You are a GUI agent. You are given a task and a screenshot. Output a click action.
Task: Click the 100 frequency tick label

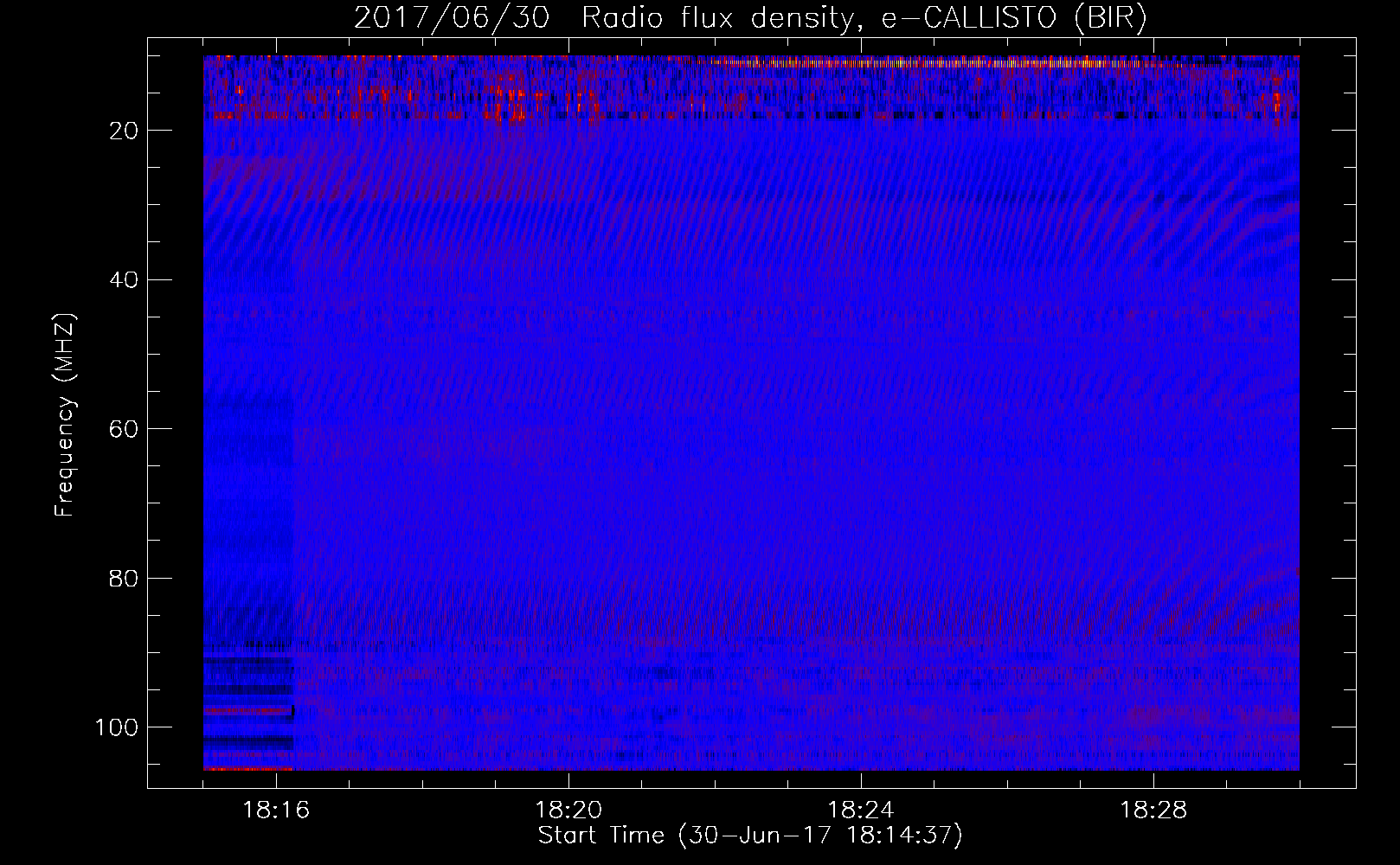pyautogui.click(x=117, y=727)
